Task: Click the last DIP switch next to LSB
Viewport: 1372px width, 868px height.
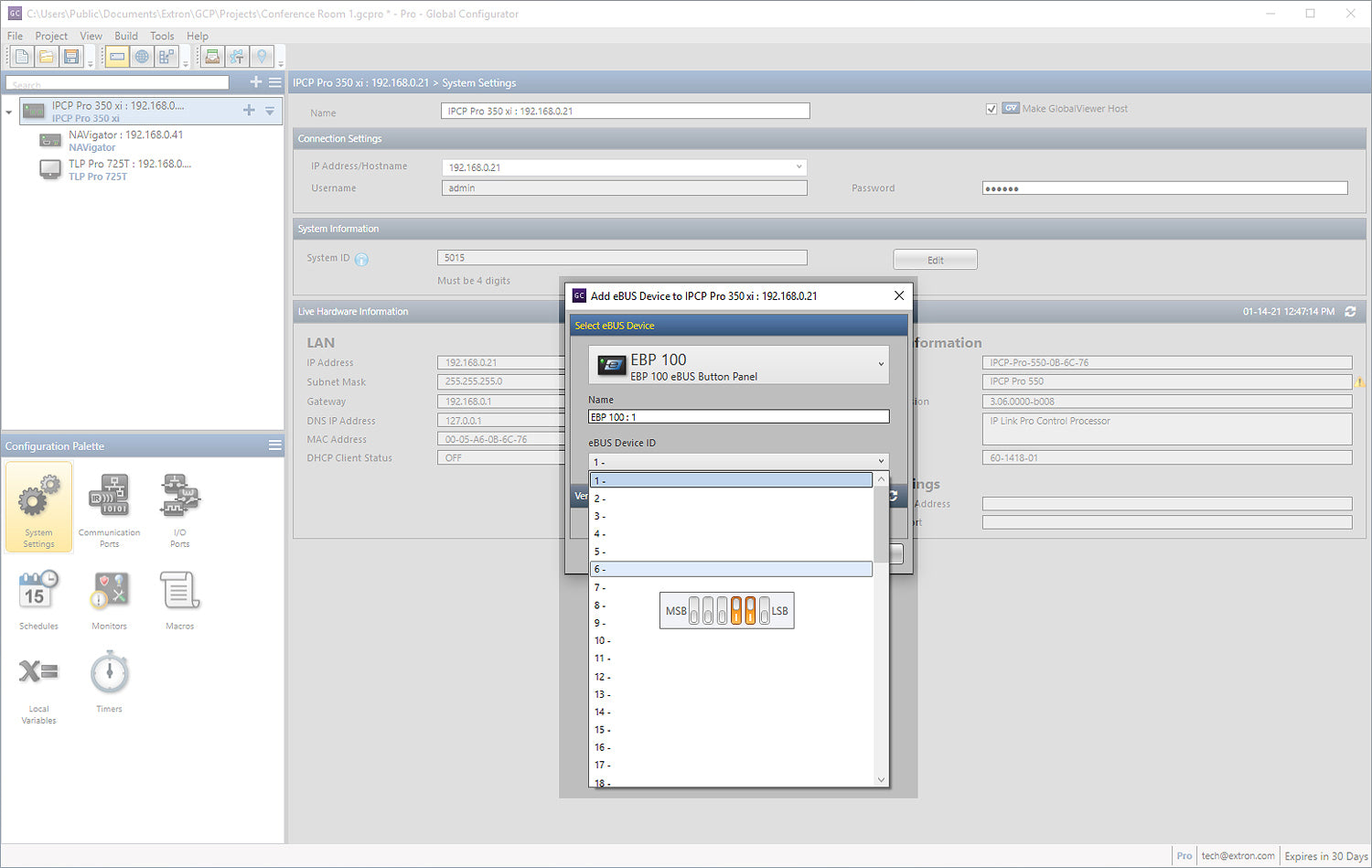Action: pos(764,610)
